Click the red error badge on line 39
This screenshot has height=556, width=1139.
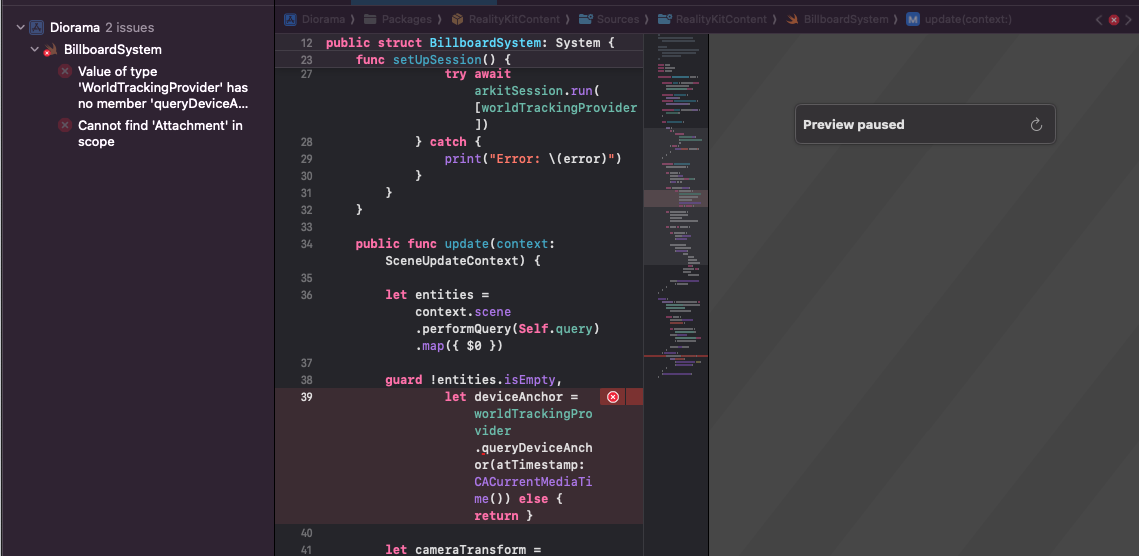click(613, 397)
